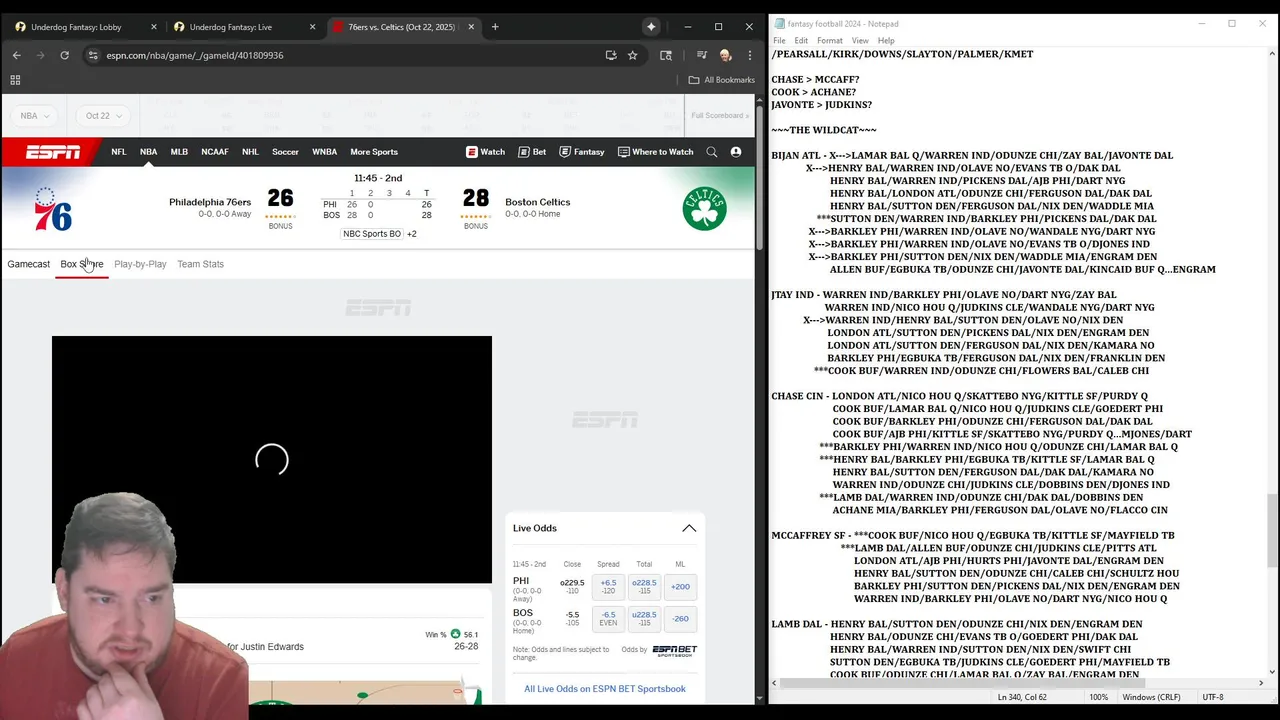This screenshot has height=720, width=1280.
Task: Select Soccer in ESPN navigation
Action: pos(285,152)
